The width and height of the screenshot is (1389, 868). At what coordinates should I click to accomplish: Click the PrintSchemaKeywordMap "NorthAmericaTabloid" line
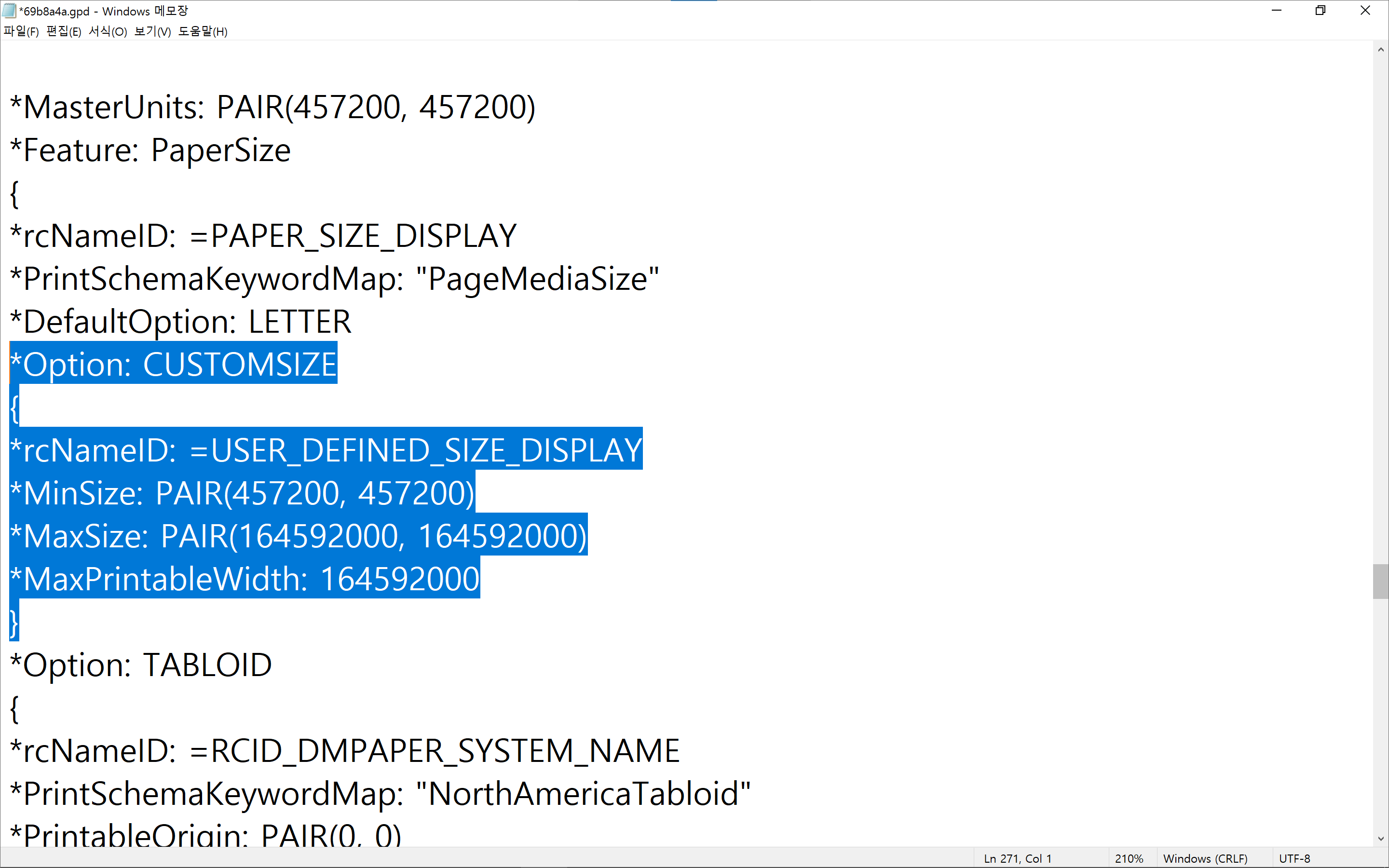[381, 794]
